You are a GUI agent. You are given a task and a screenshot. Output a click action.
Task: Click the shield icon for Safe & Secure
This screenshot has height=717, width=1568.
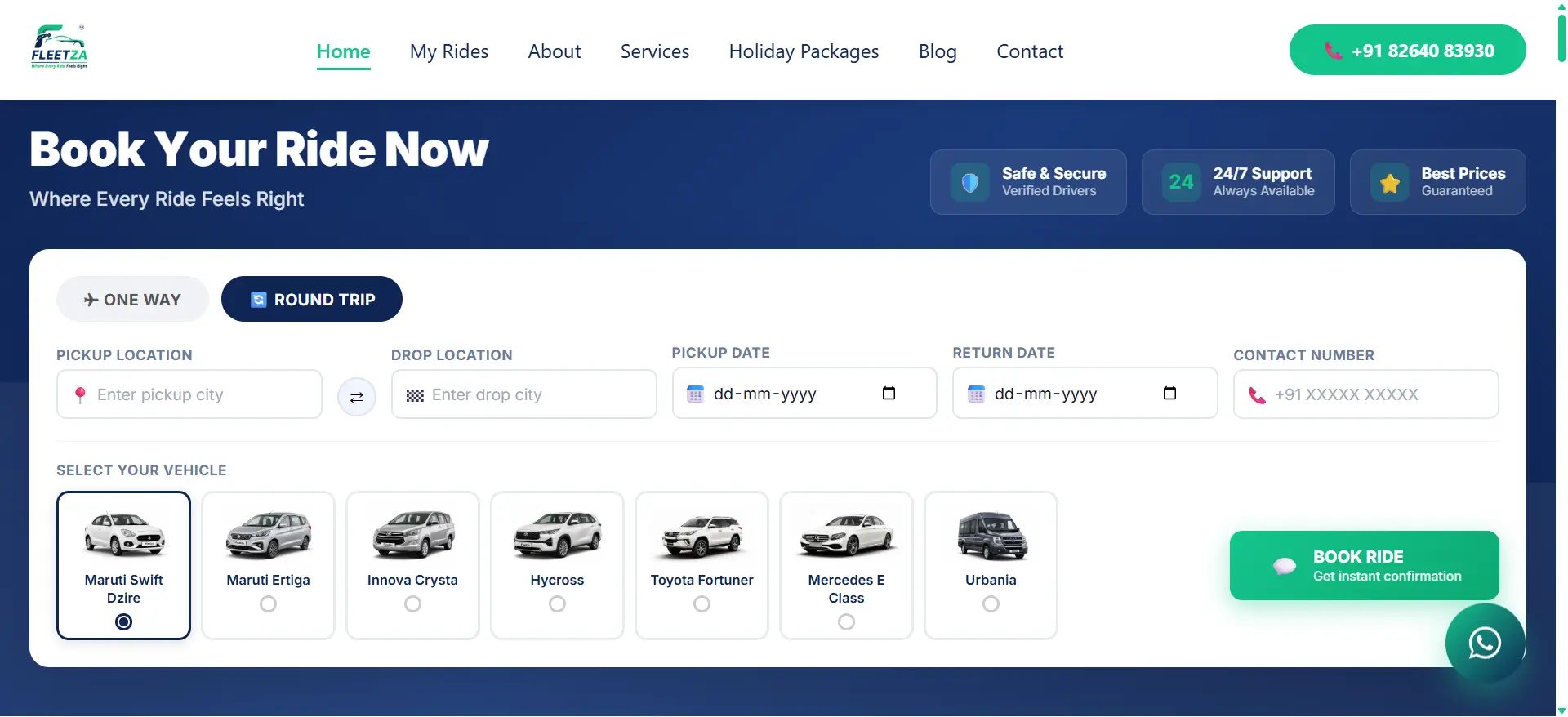coord(970,182)
